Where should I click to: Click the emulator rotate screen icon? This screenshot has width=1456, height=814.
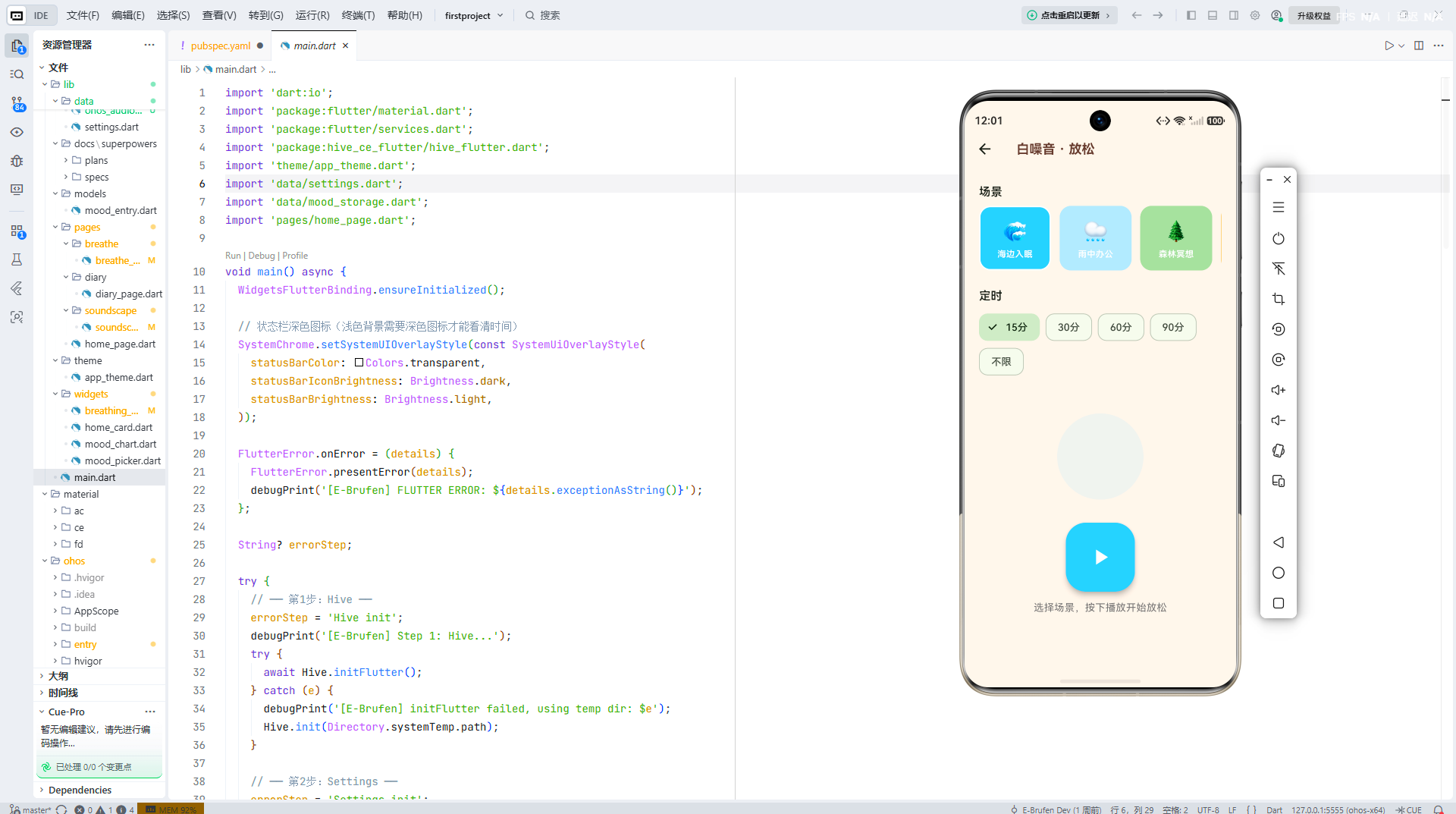[1279, 451]
